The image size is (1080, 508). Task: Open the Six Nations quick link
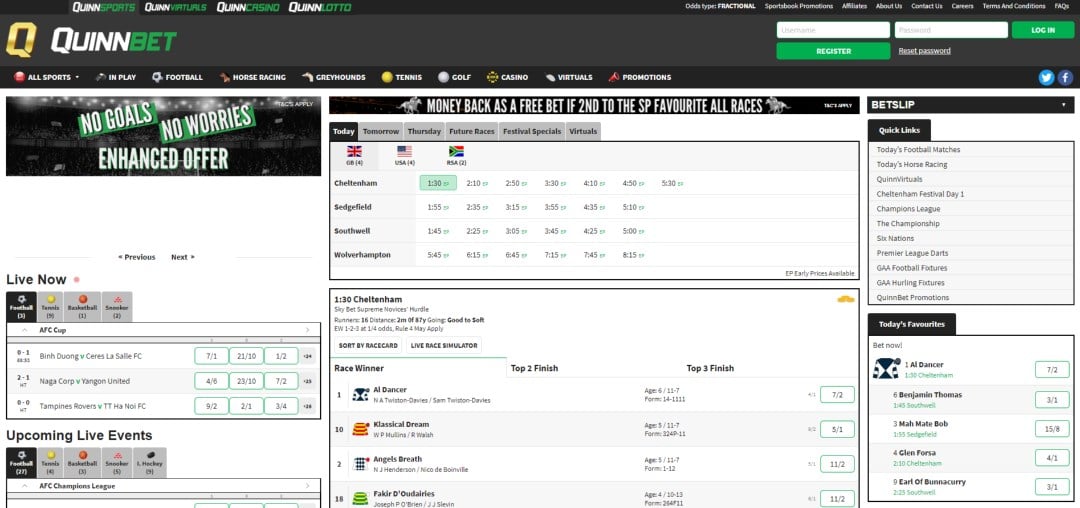click(x=895, y=238)
